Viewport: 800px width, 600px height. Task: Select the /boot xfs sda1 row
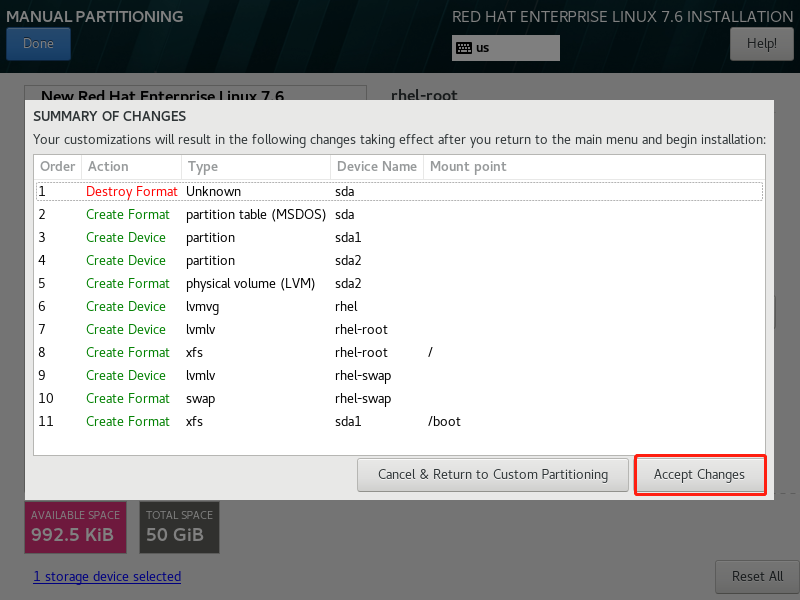click(399, 421)
